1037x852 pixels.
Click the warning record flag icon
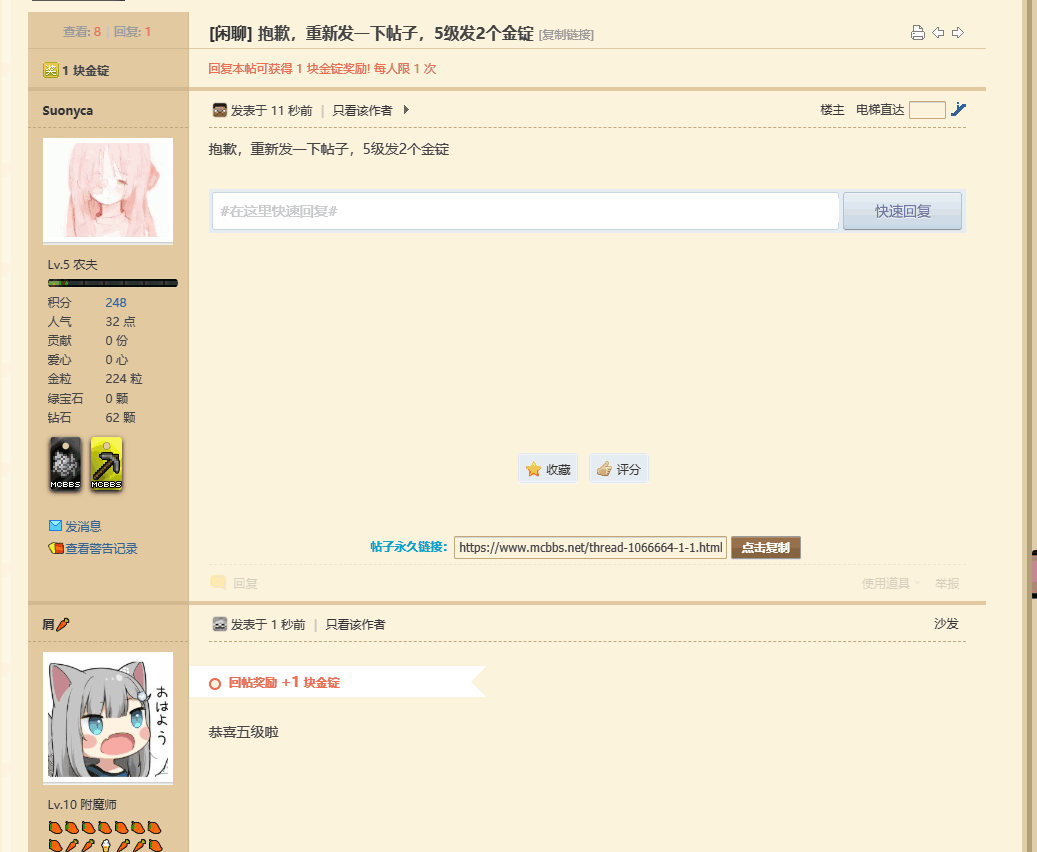pos(56,548)
